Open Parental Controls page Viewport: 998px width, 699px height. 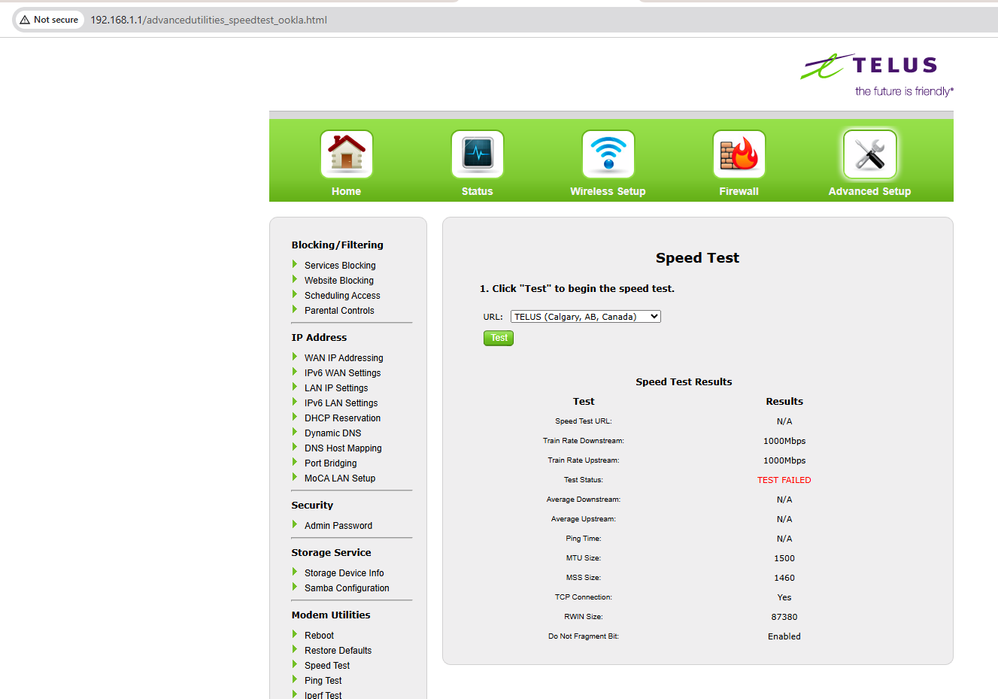[x=339, y=310]
